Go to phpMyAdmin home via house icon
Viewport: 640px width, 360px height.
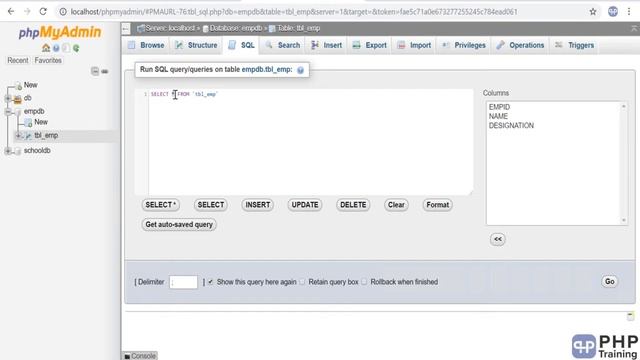click(x=46, y=48)
